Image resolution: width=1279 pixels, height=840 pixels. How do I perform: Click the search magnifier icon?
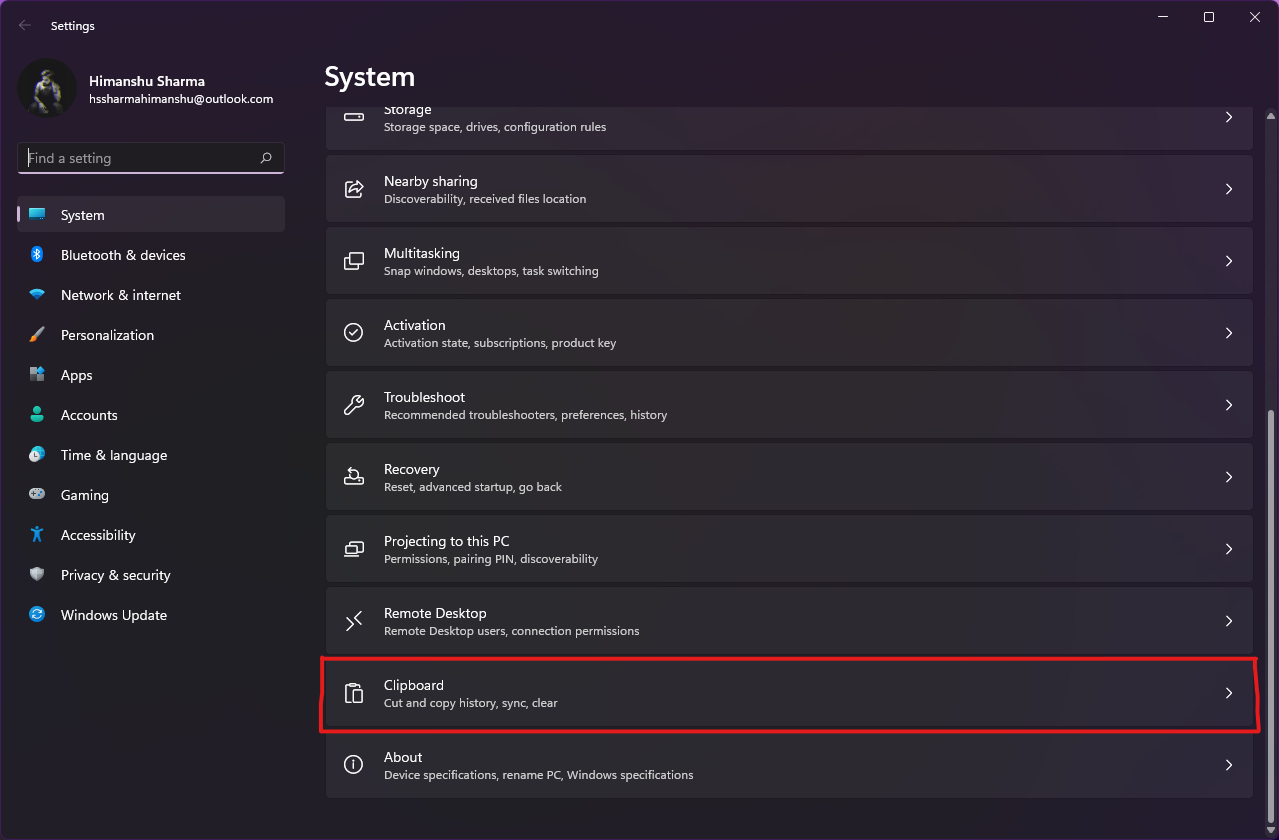[266, 158]
